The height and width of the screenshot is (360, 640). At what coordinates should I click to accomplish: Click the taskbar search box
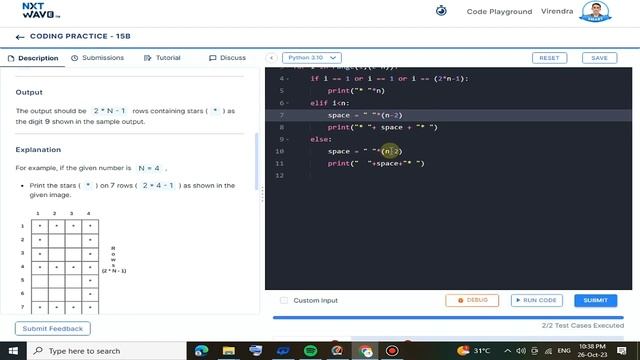pyautogui.click(x=106, y=351)
